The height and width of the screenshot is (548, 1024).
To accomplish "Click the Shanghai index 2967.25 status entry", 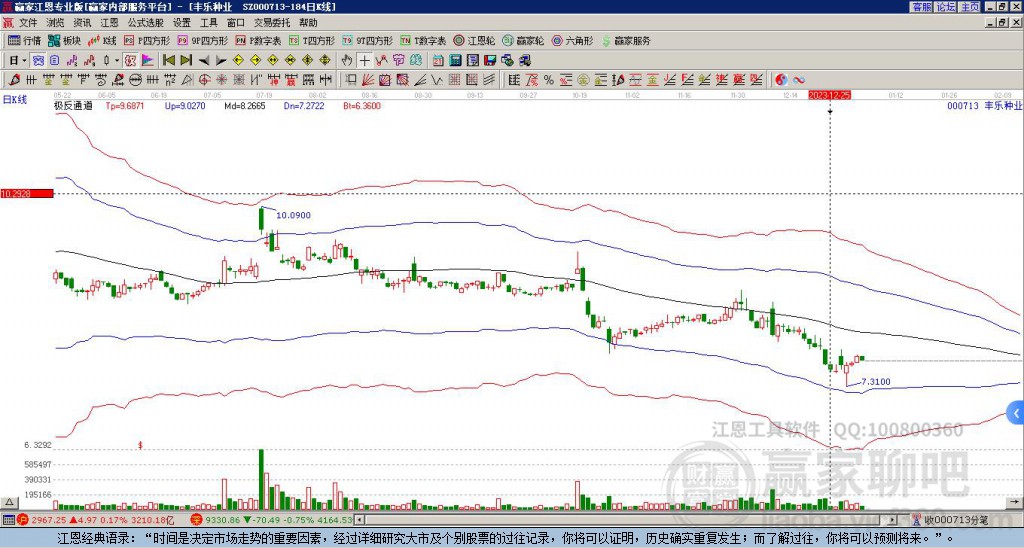I will 95,520.
